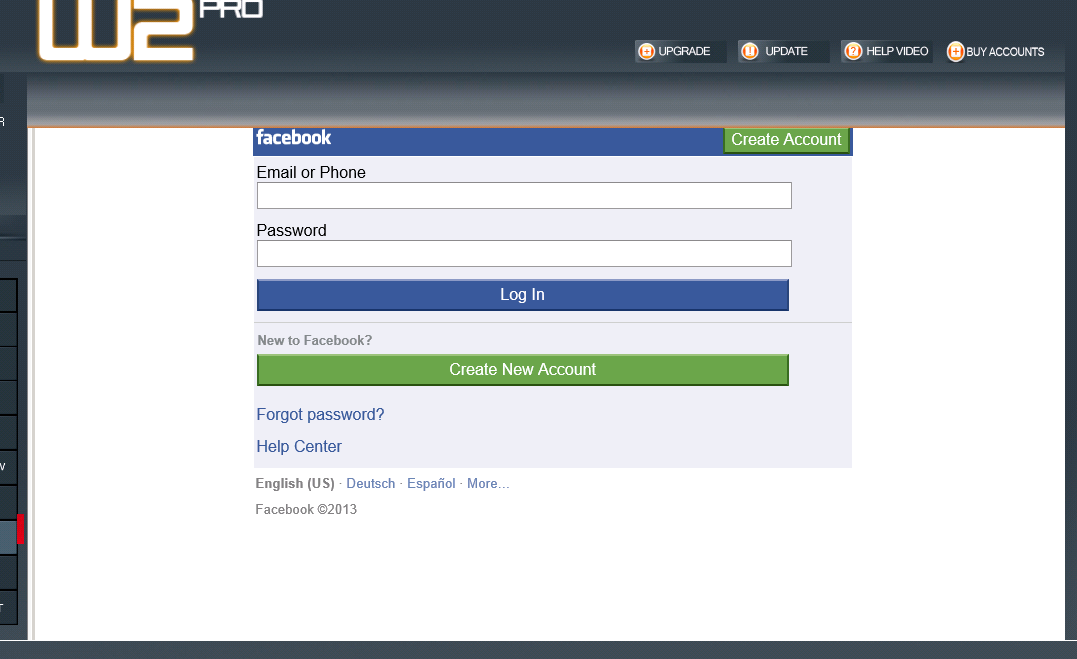1077x659 pixels.
Task: Focus the Password input field
Action: point(524,254)
